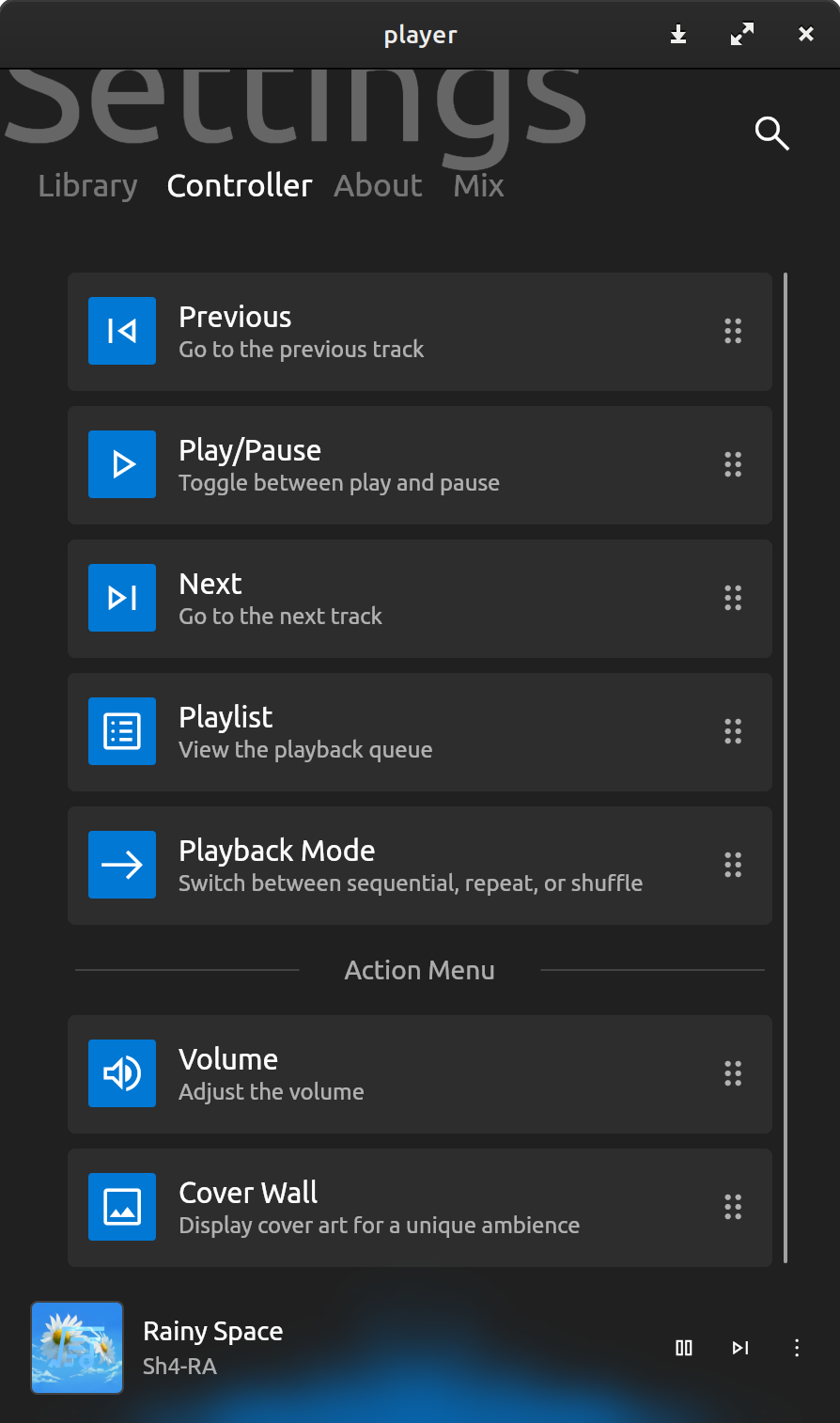Image resolution: width=840 pixels, height=1423 pixels.
Task: Switch to the Library tab
Action: point(87,186)
